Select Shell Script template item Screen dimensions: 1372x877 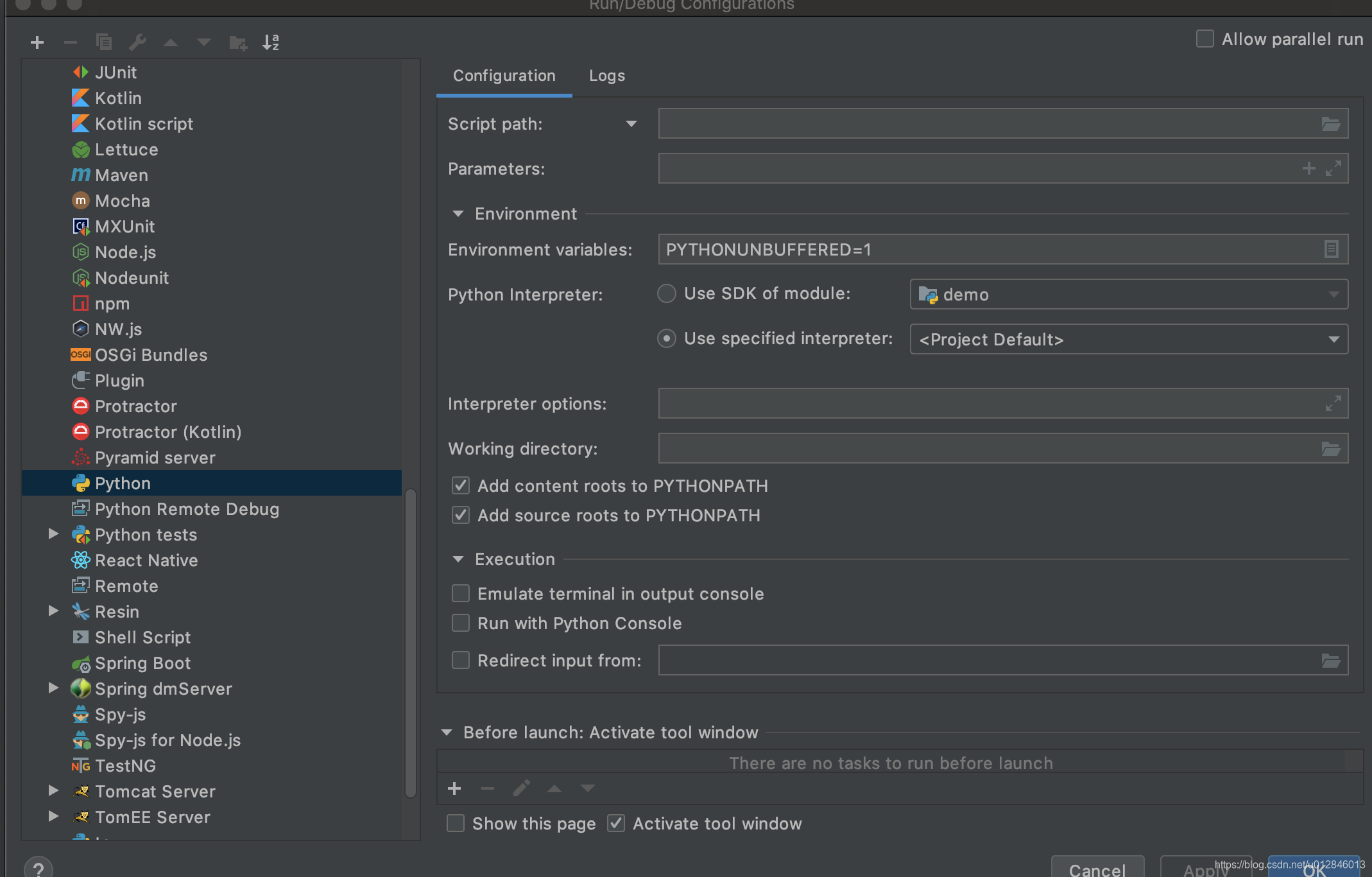tap(211, 638)
